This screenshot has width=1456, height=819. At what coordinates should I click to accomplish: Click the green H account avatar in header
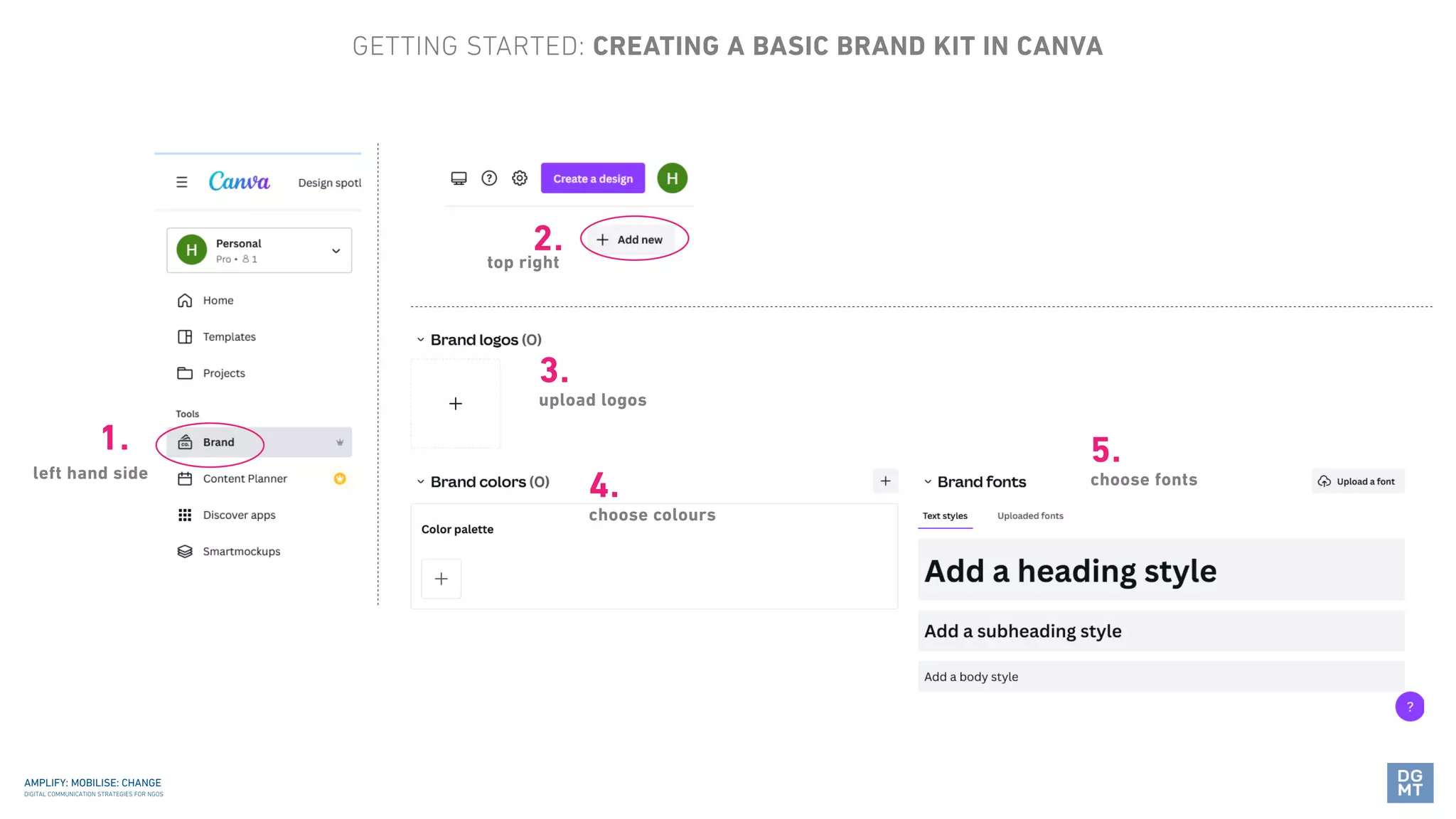(x=672, y=178)
